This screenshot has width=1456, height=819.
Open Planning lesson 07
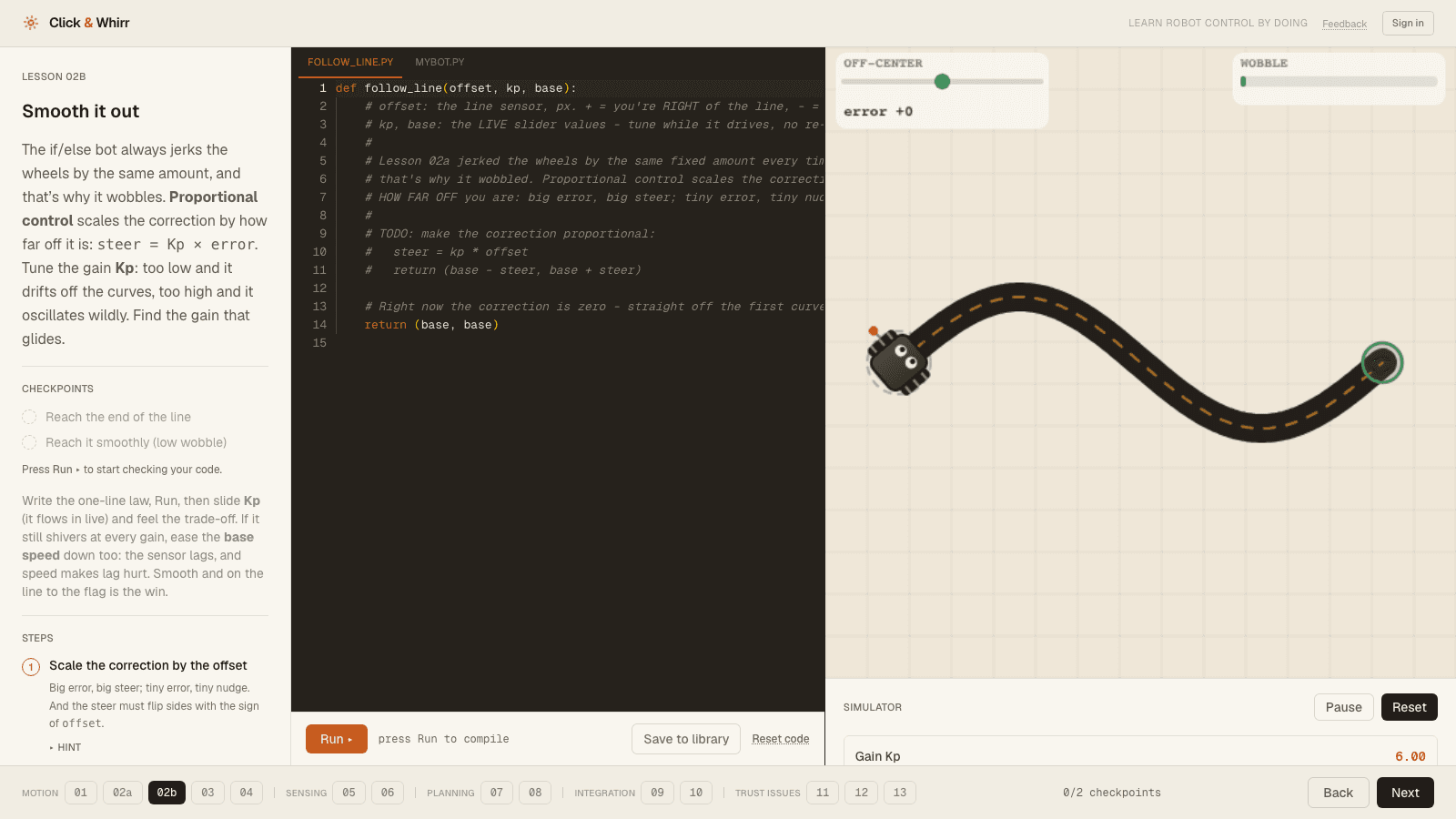pyautogui.click(x=497, y=793)
